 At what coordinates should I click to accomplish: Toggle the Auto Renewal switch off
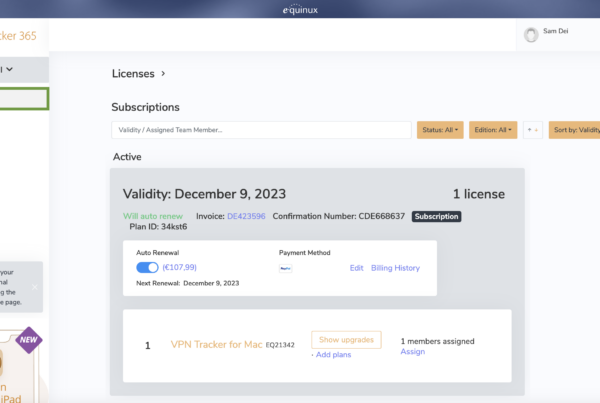pyautogui.click(x=147, y=268)
